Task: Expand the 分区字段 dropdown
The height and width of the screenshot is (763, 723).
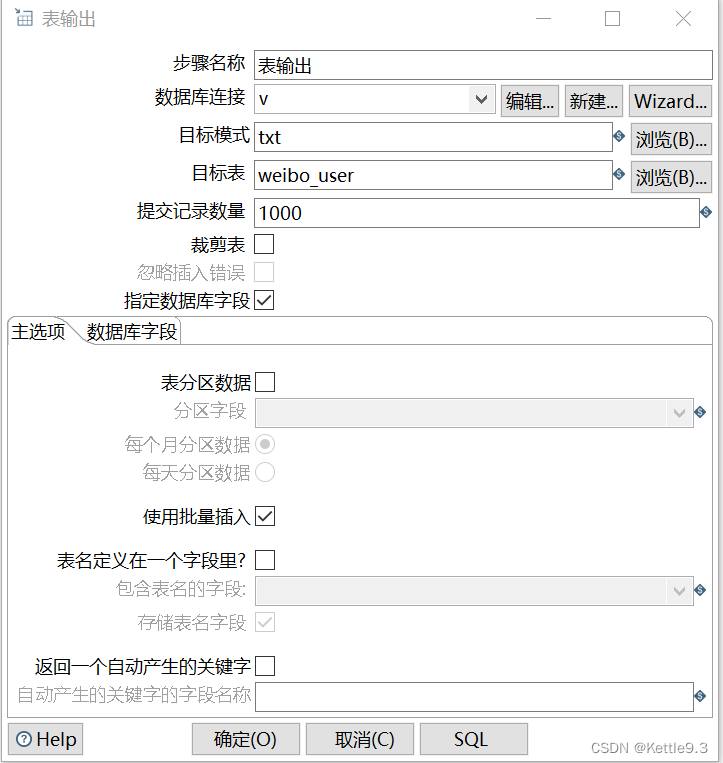Action: tap(679, 413)
